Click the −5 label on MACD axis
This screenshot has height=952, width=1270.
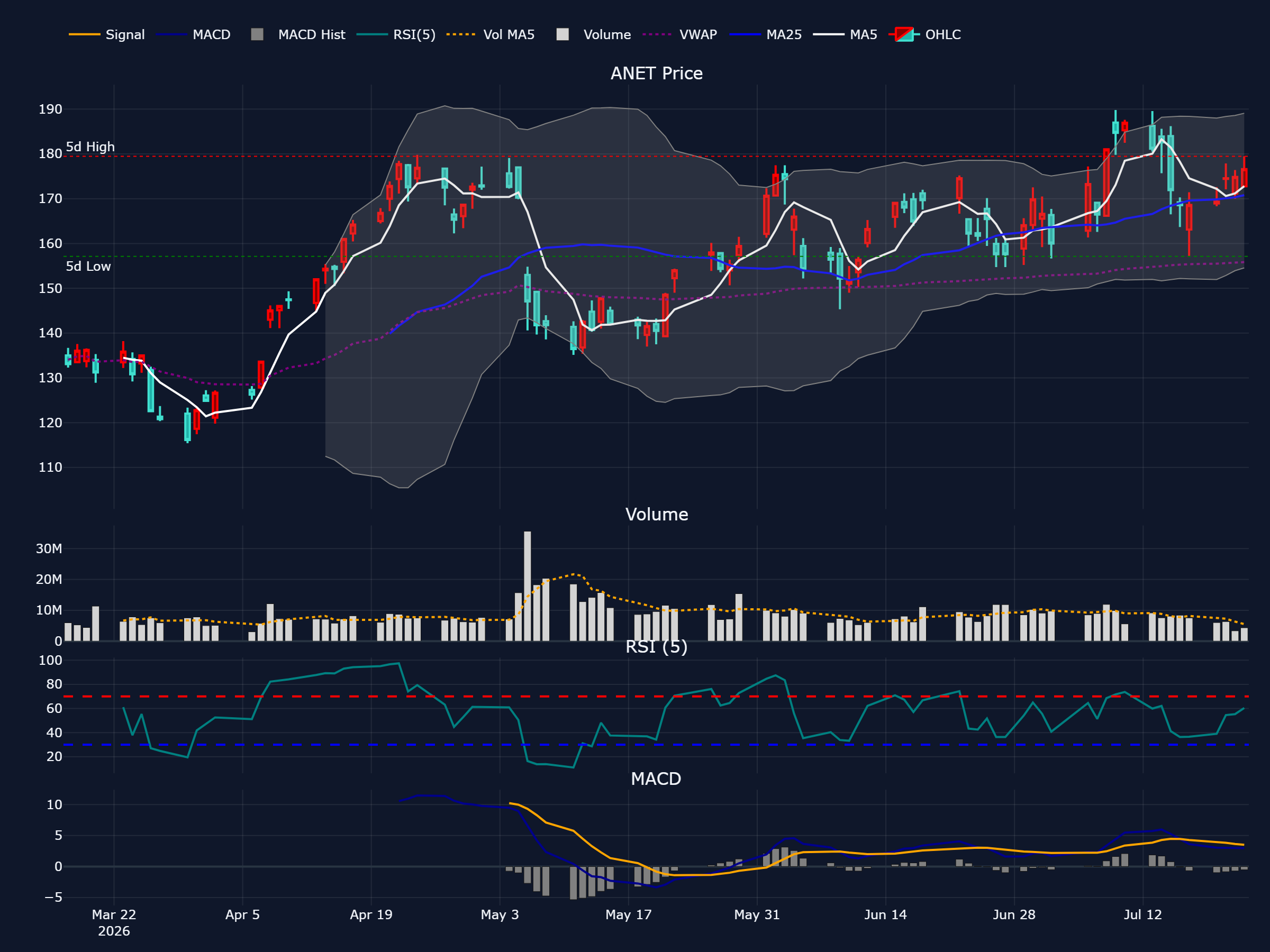[x=53, y=897]
